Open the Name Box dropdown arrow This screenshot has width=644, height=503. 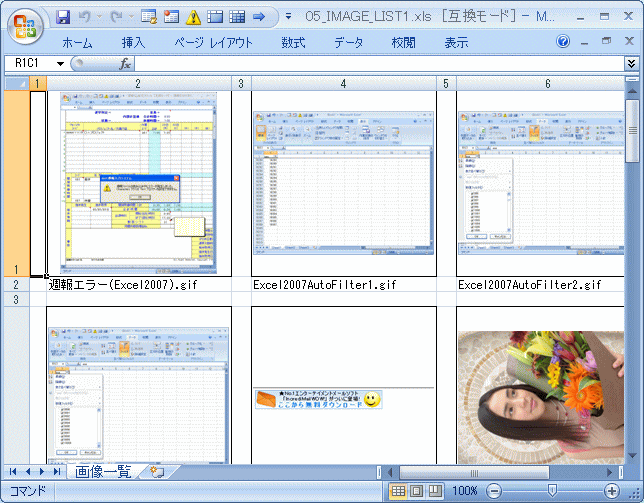[60, 64]
